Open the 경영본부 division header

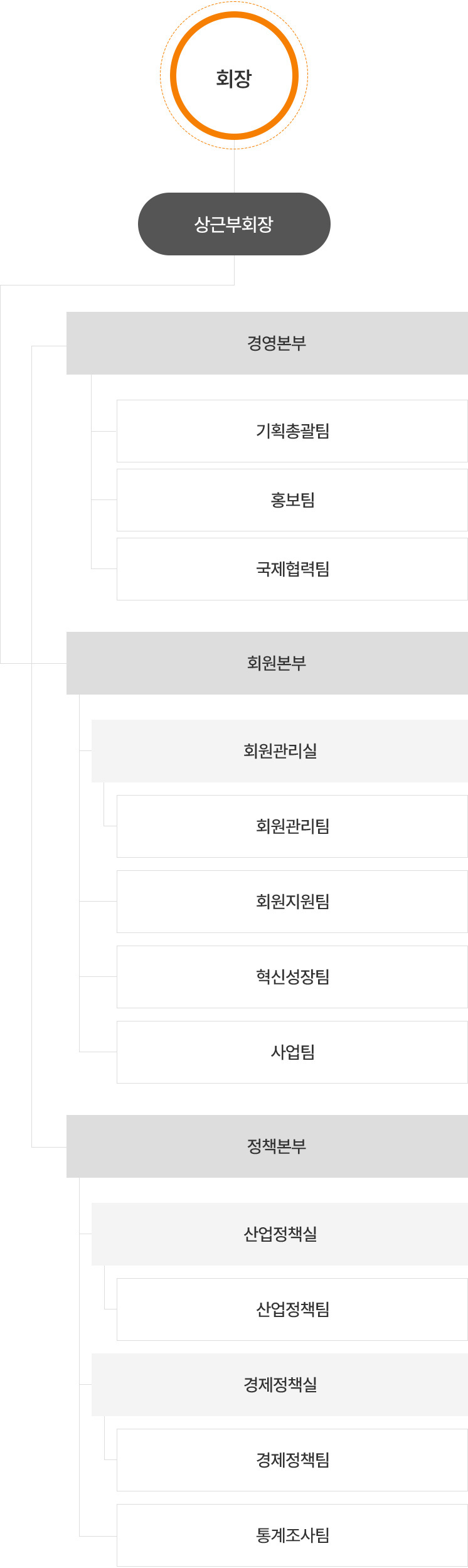tap(267, 343)
